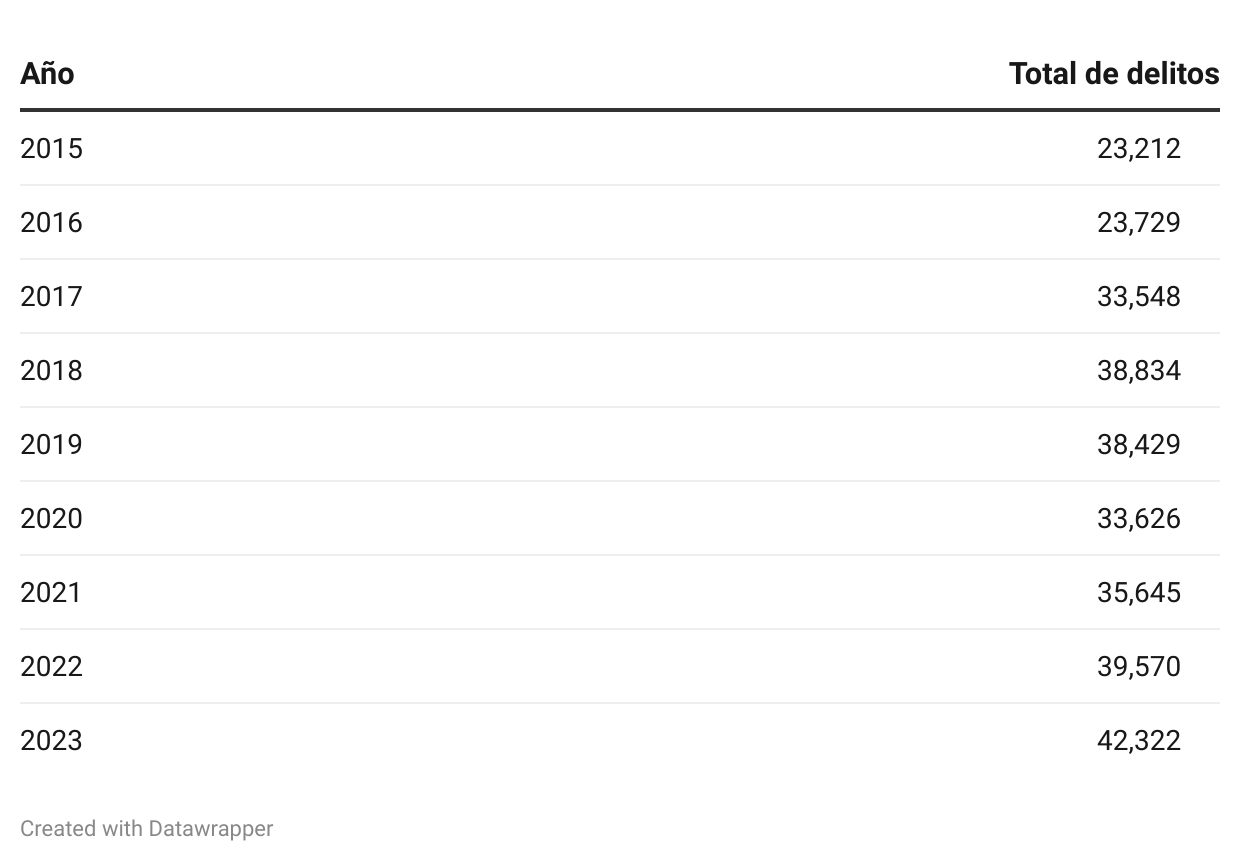Select the 2017 year cell
This screenshot has height=862, width=1240.
coord(51,297)
